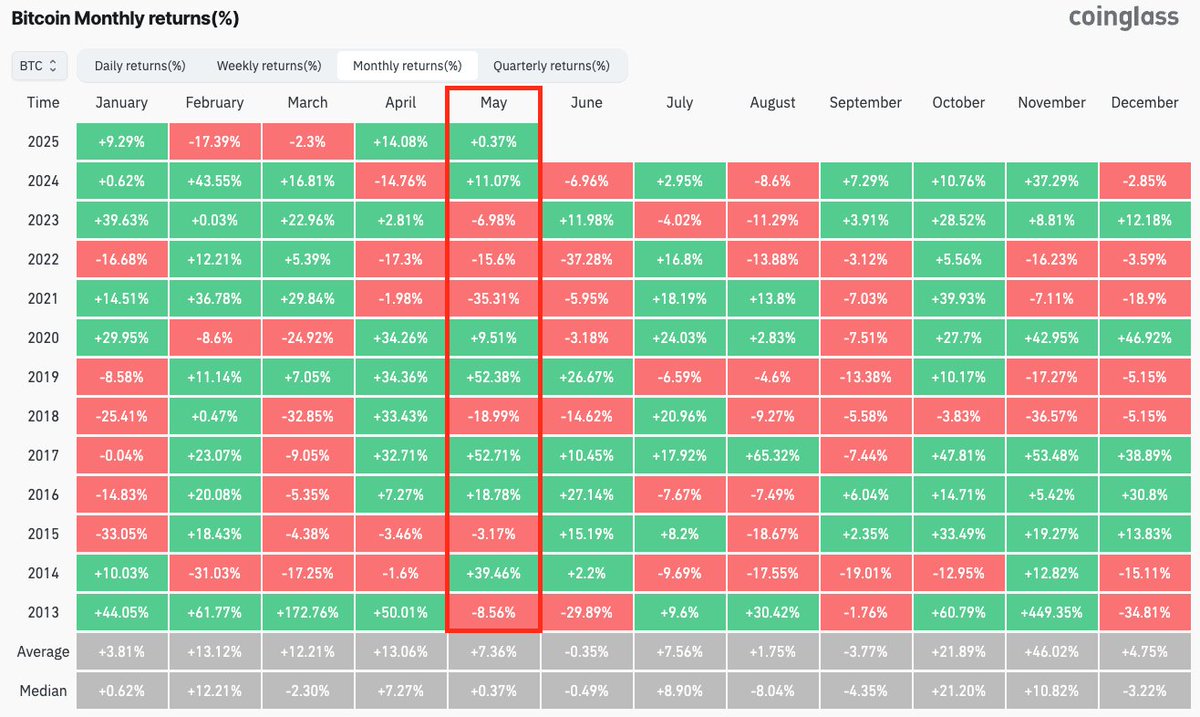Click the 2019 May +52.38% cell
The image size is (1200, 717).
(493, 377)
